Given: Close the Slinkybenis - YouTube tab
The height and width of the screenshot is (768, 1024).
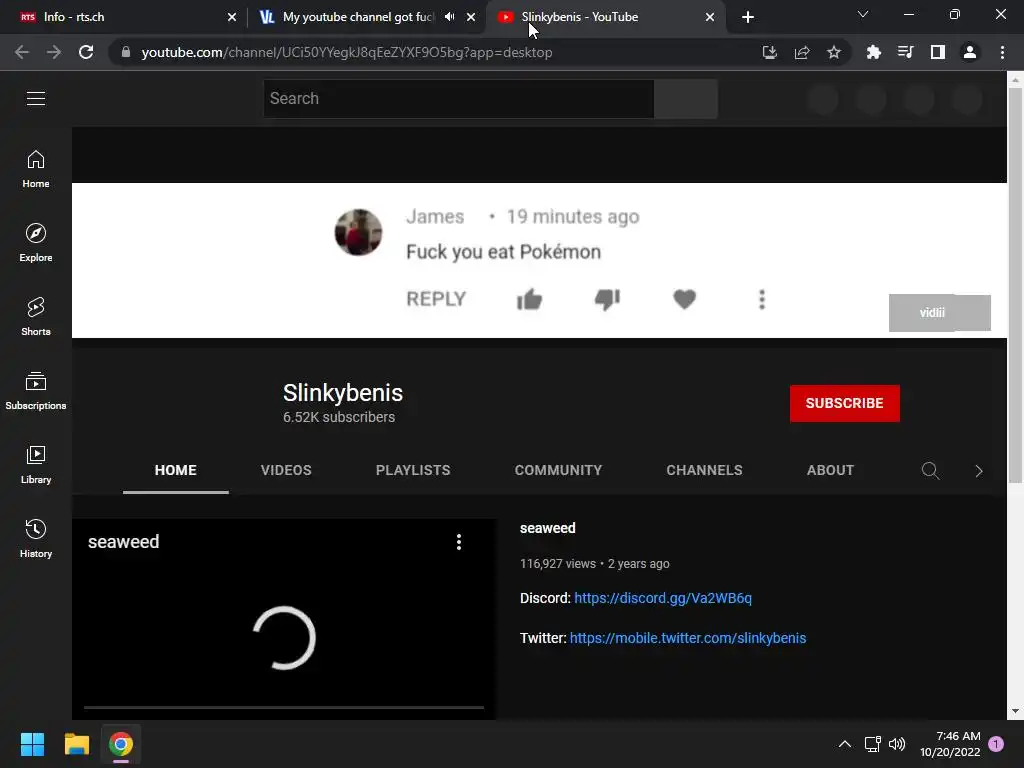Looking at the screenshot, I should tap(710, 17).
